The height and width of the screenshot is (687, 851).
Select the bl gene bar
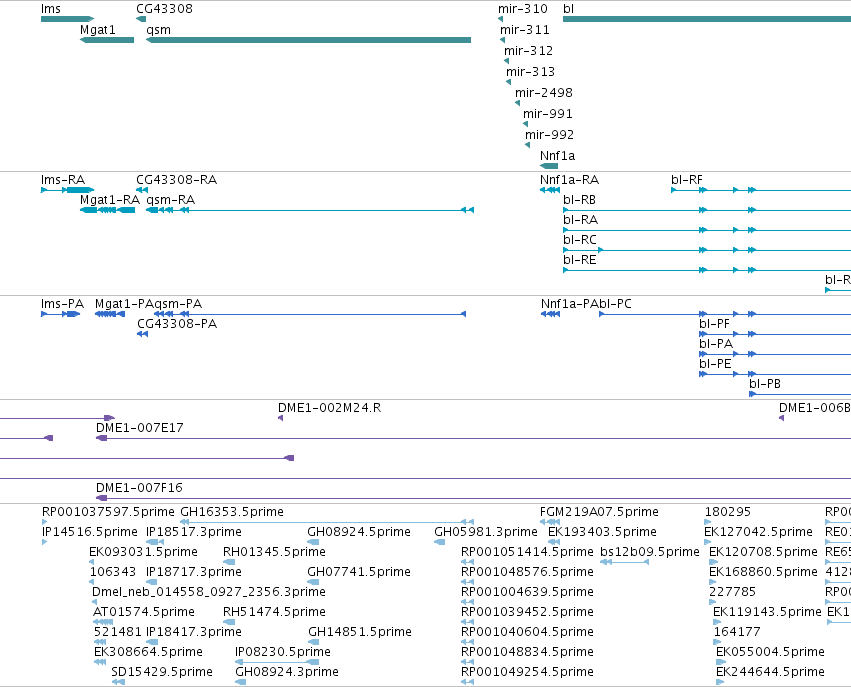pyautogui.click(x=707, y=19)
